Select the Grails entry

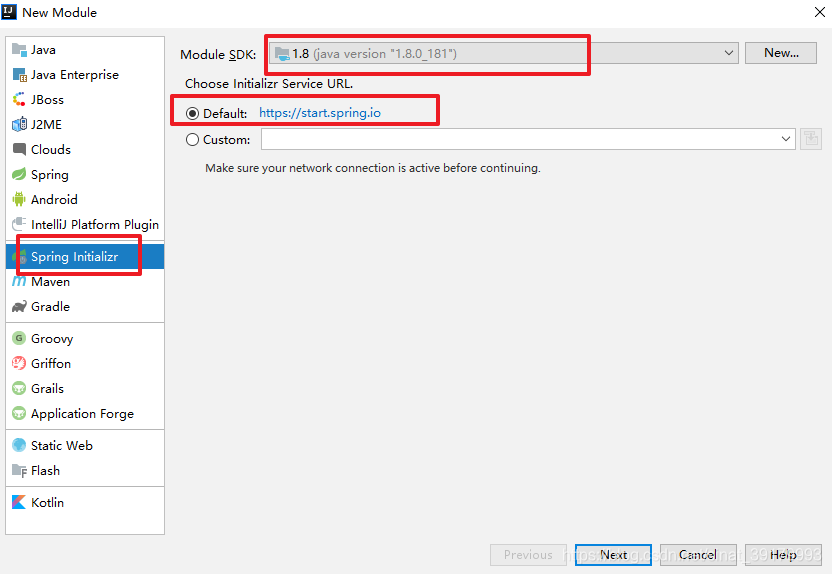pos(85,388)
